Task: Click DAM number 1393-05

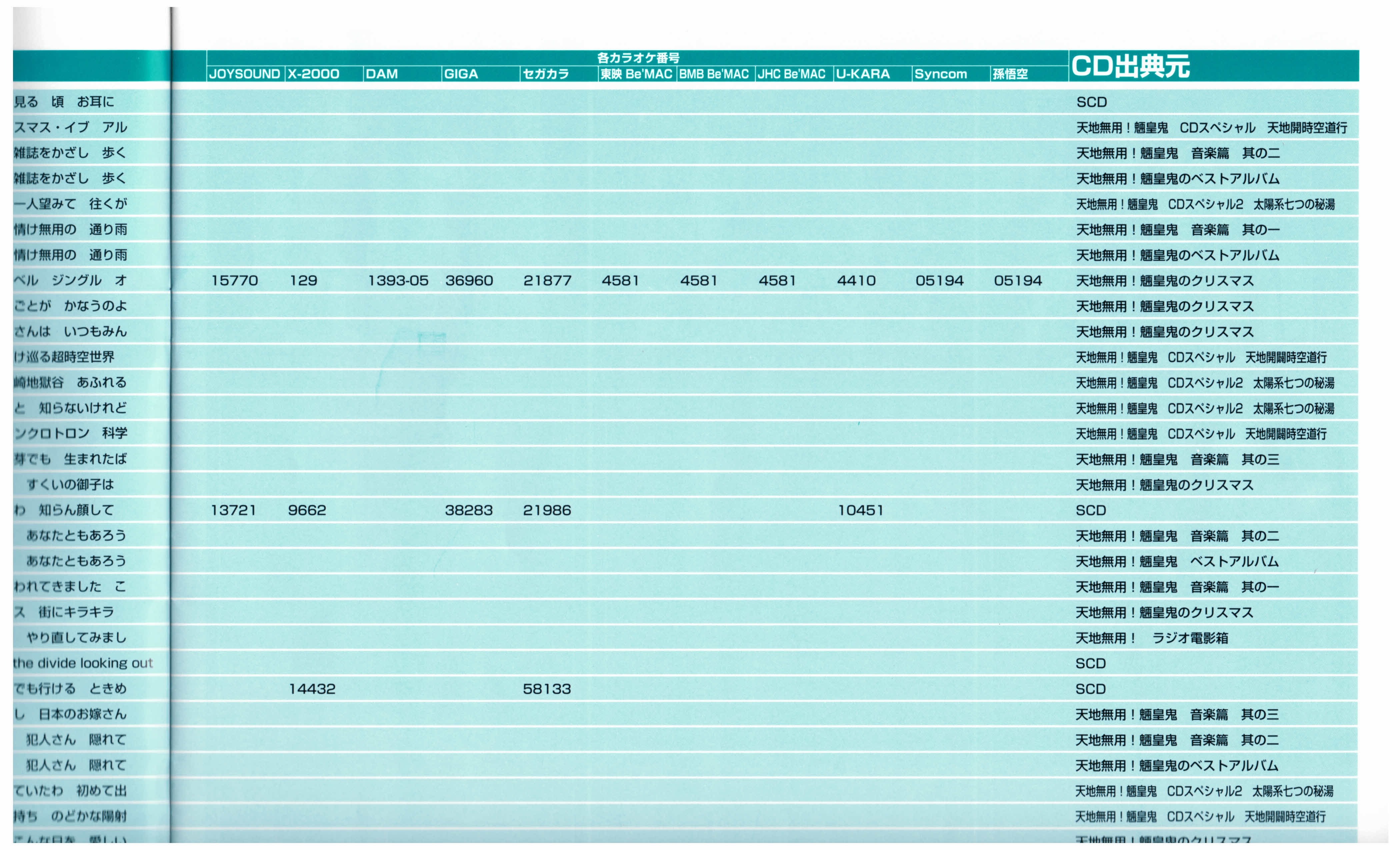Action: (398, 281)
